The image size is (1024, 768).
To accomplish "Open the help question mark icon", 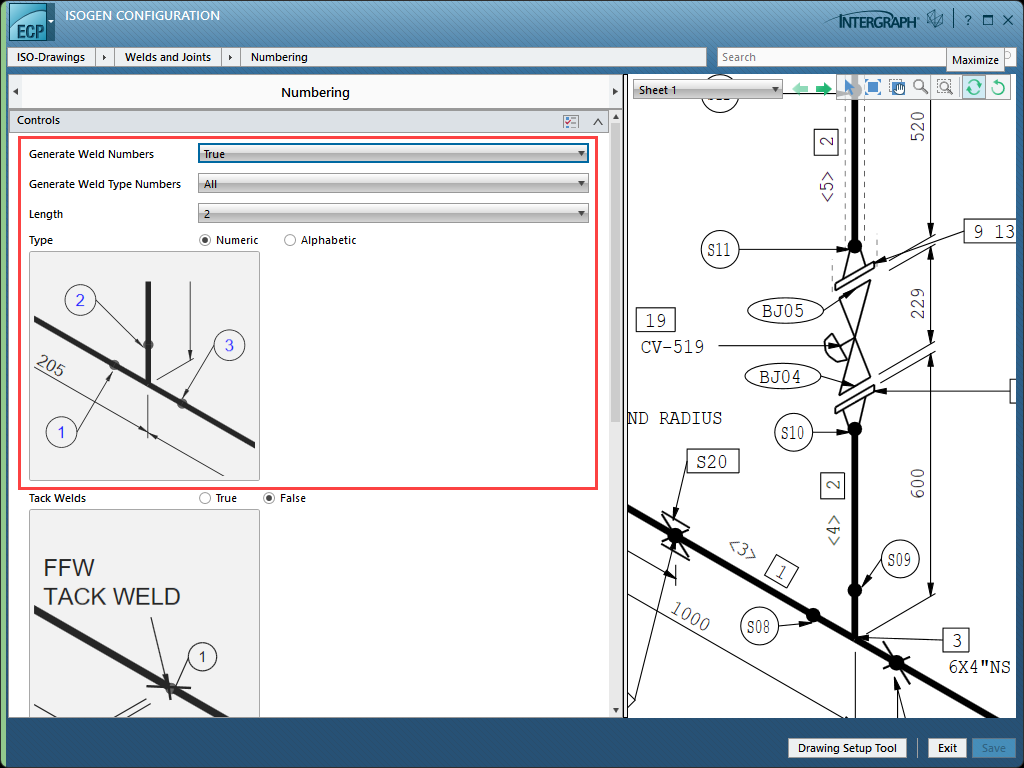I will 968,20.
